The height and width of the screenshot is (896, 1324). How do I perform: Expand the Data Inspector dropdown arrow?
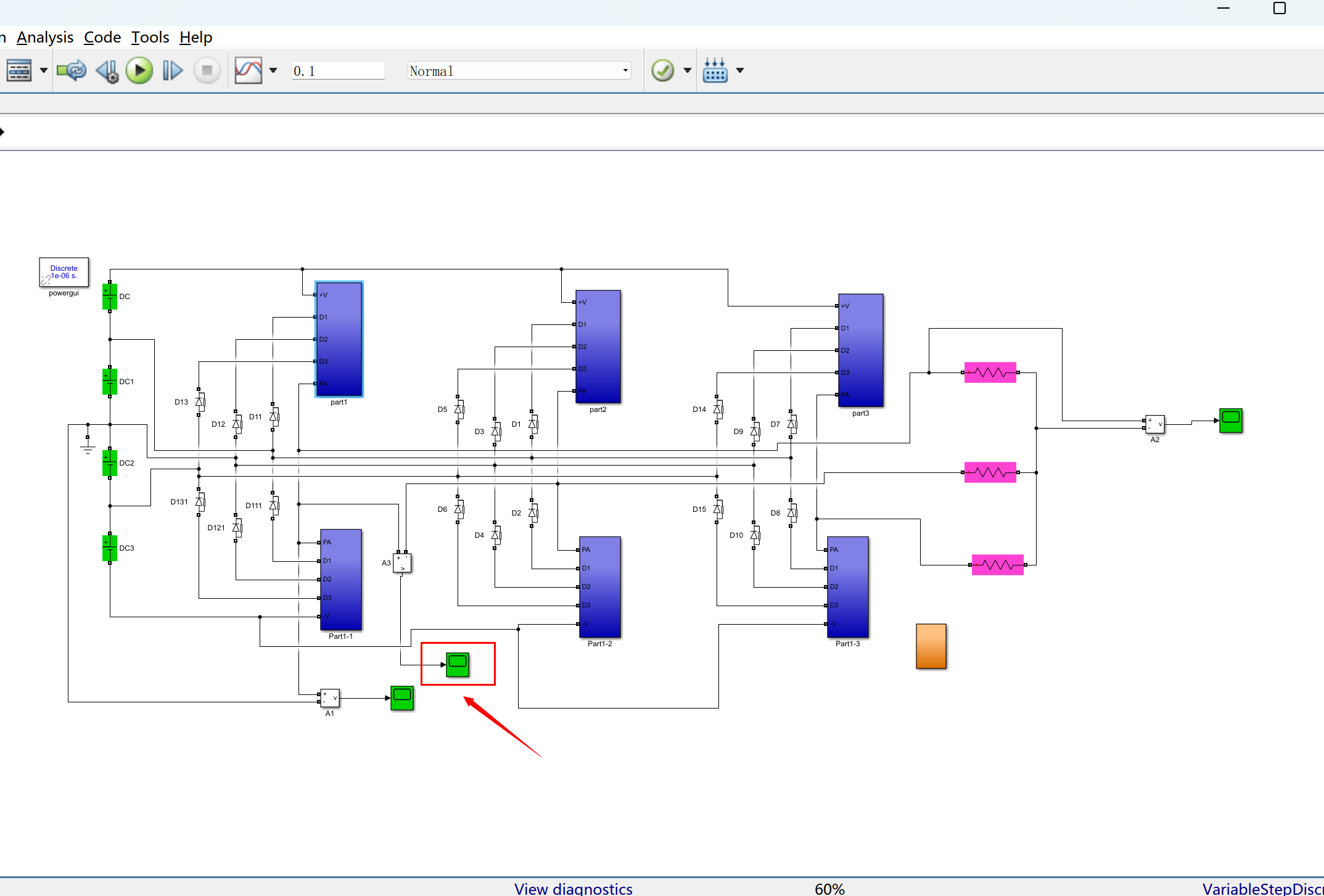click(273, 71)
